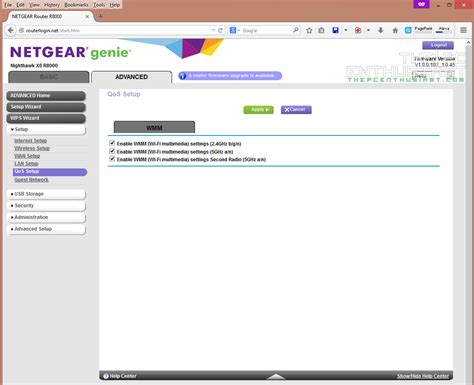Click the Logout button

tap(438, 45)
